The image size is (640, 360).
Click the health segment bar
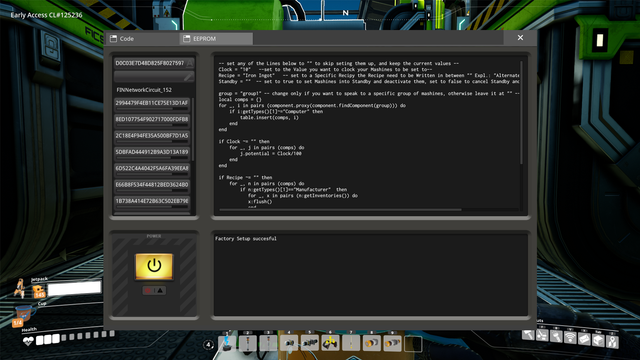[x=76, y=337]
